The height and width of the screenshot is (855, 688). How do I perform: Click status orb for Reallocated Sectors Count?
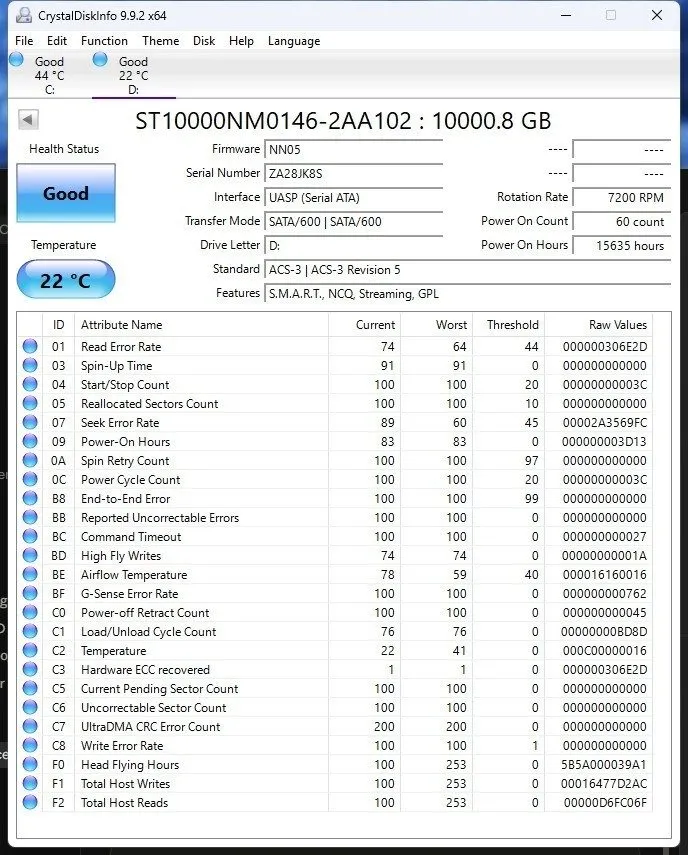30,404
